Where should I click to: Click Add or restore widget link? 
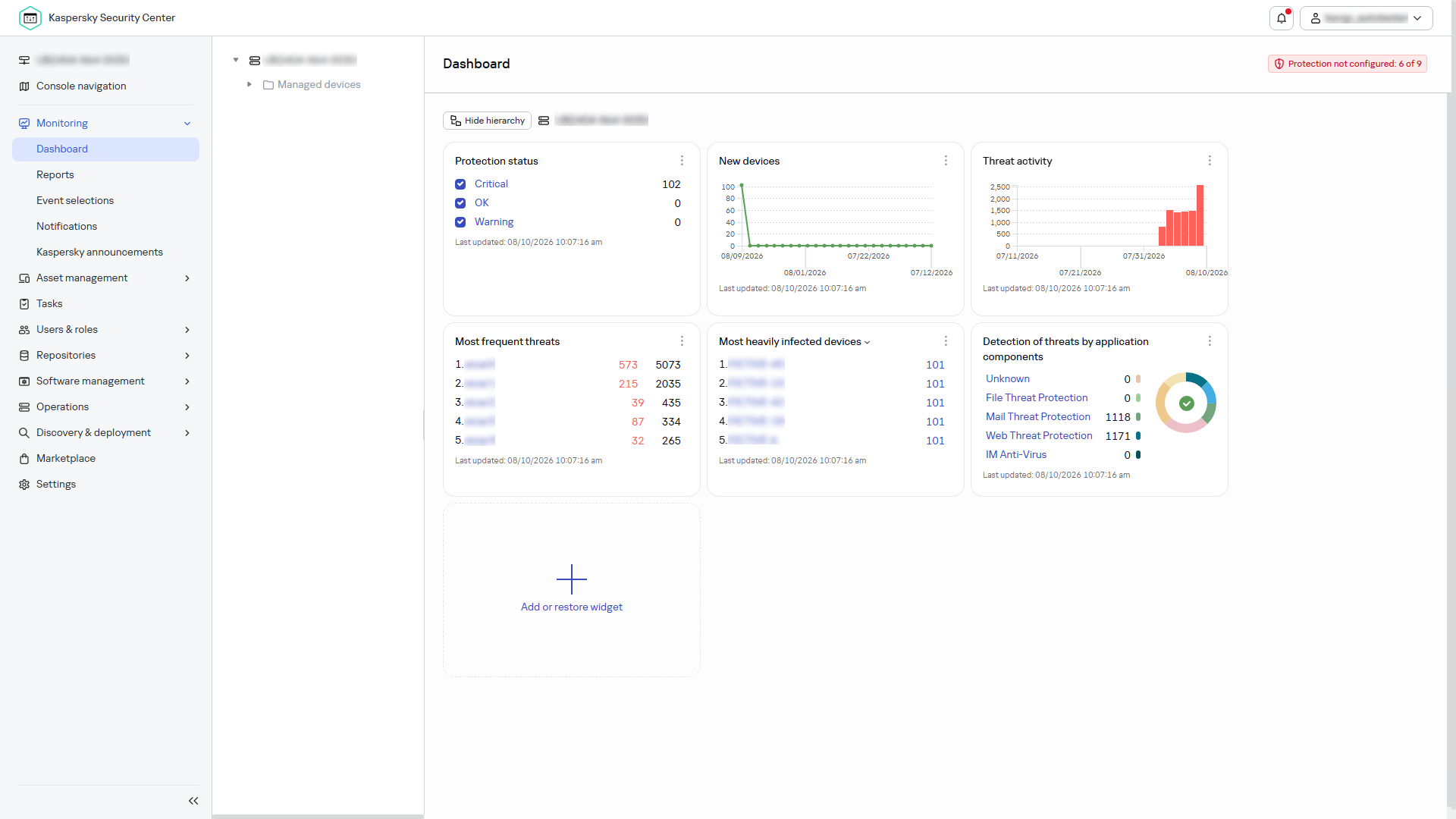click(x=572, y=607)
